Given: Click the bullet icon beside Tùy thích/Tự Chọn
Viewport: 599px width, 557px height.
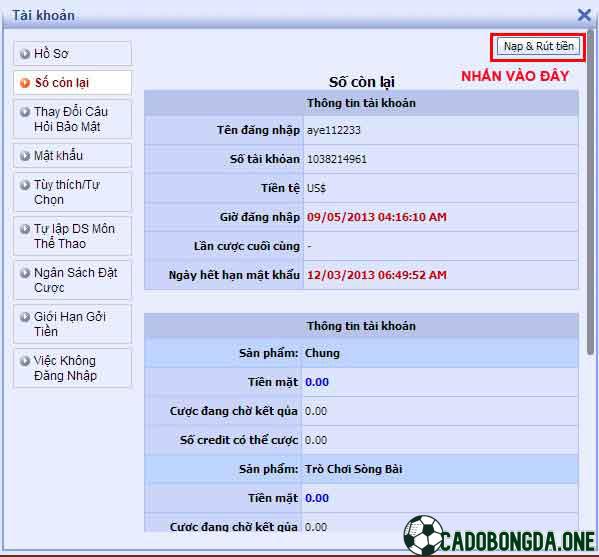Looking at the screenshot, I should (x=25, y=185).
